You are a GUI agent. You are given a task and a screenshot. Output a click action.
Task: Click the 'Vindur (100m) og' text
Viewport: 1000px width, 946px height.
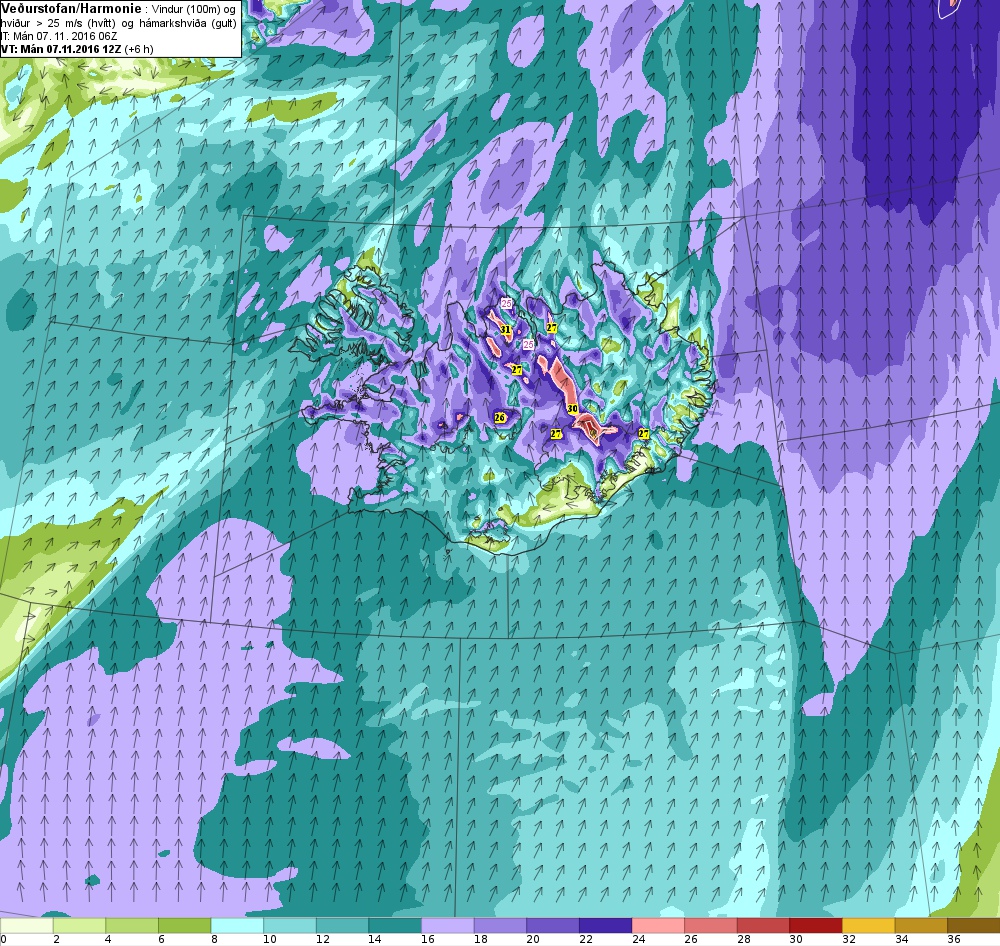[193, 10]
